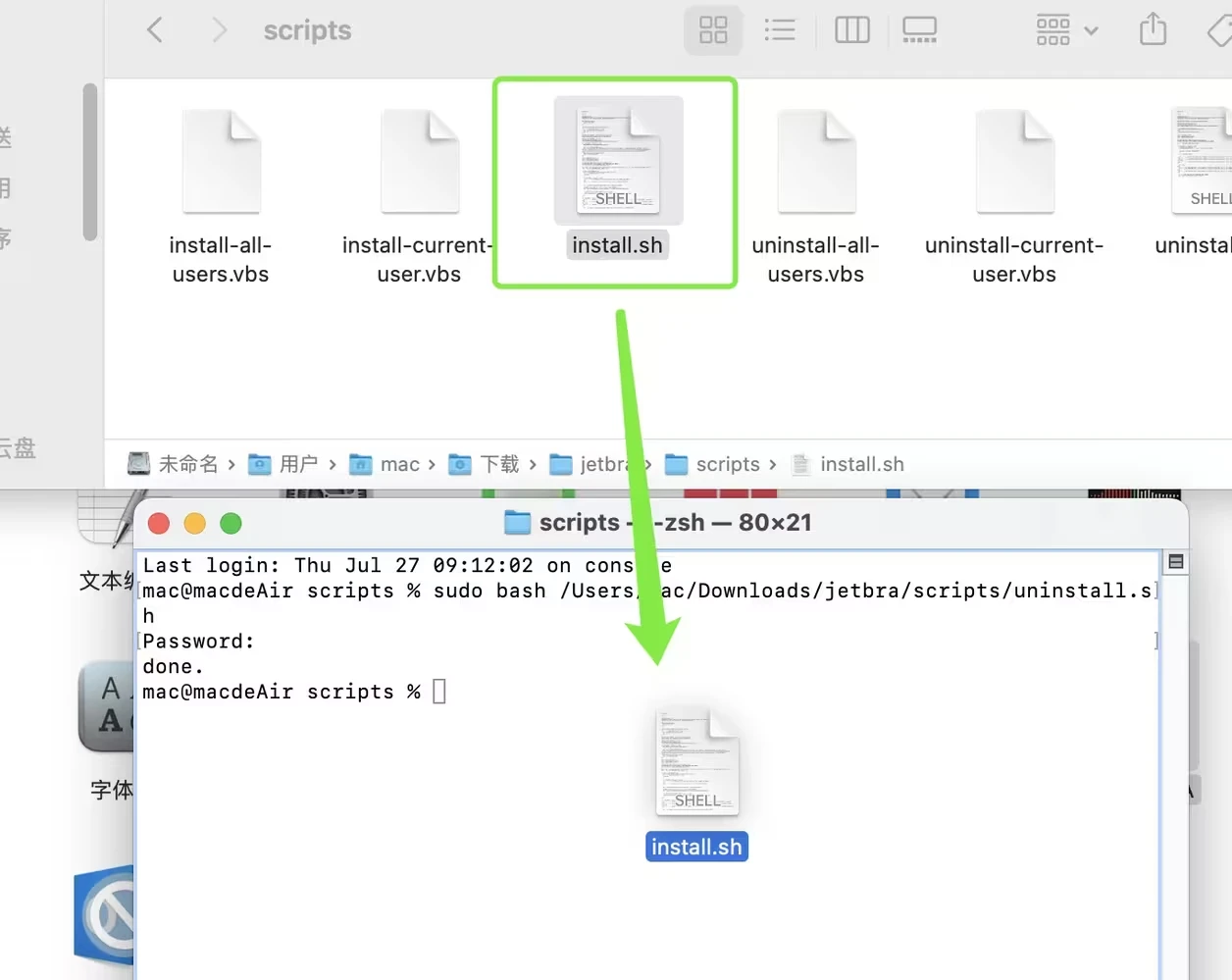Click the "done." line in Terminal

pos(174,667)
